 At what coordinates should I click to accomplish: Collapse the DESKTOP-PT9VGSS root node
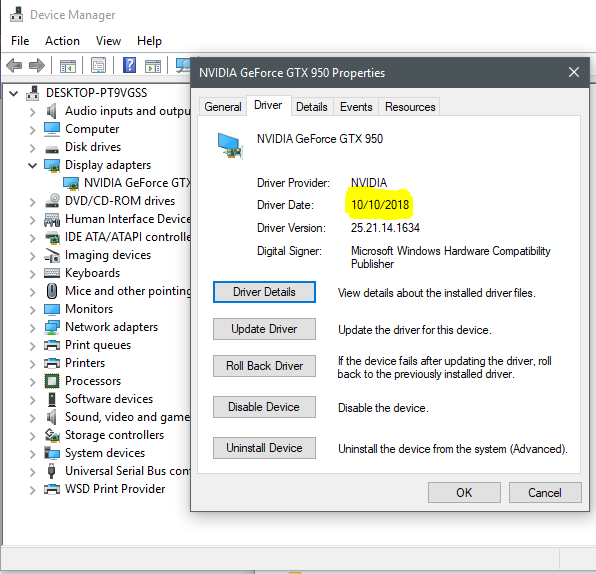14,93
